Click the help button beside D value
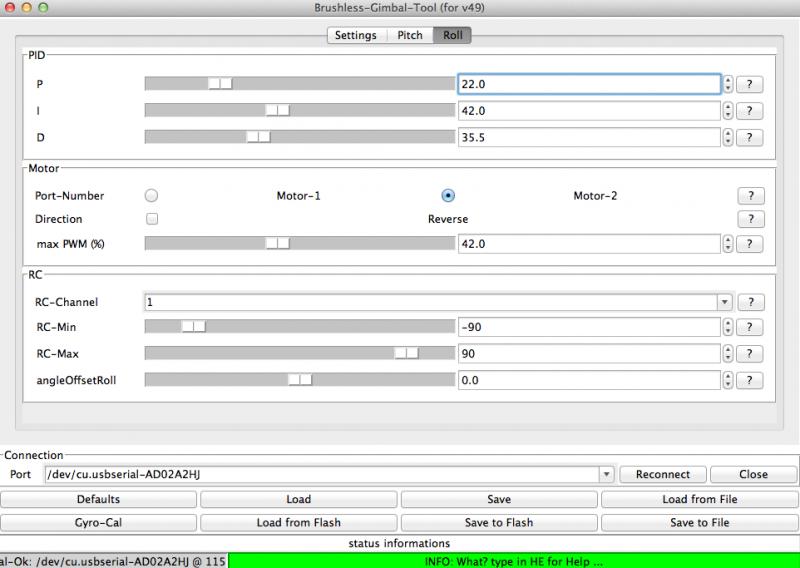The image size is (800, 568). tap(749, 137)
